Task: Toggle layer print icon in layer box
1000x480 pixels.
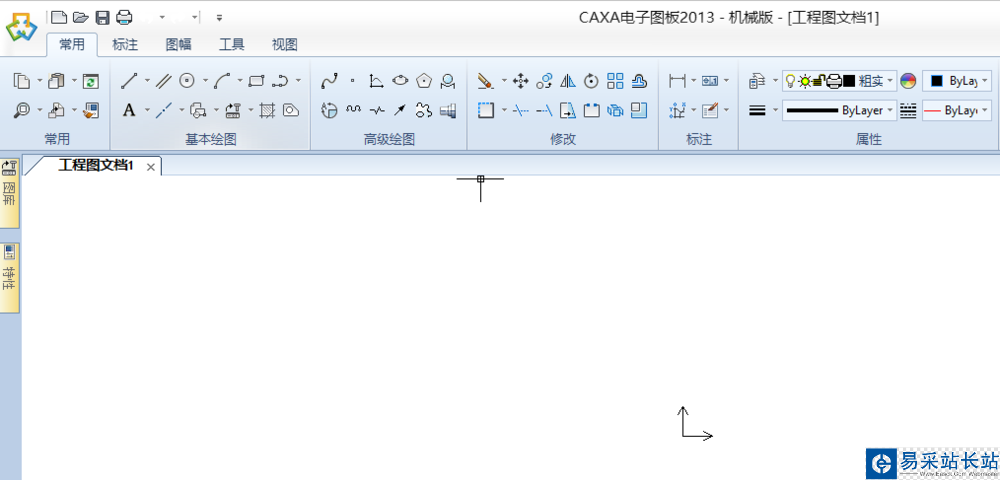Action: pyautogui.click(x=834, y=81)
